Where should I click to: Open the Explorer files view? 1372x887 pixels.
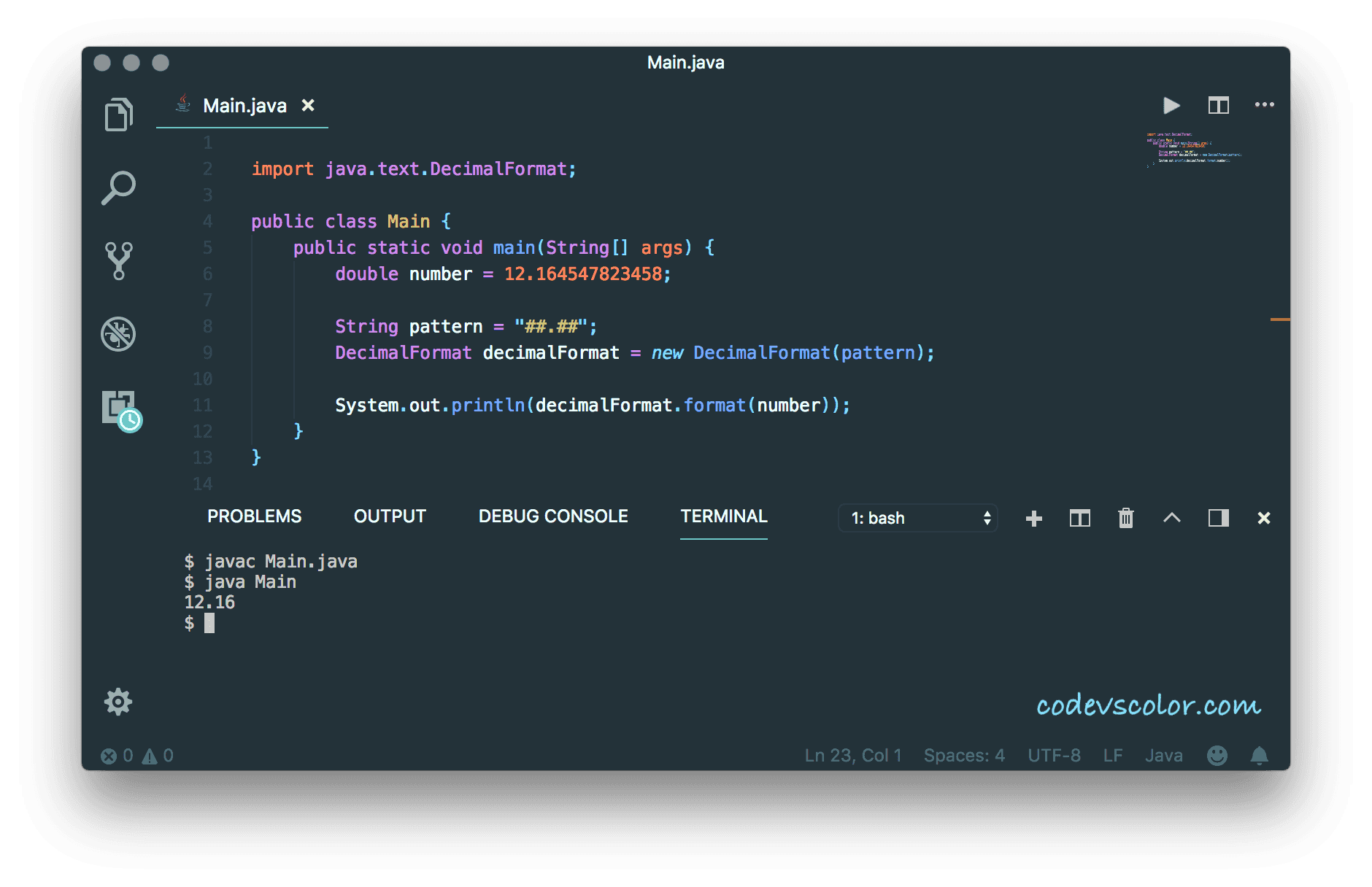point(118,115)
